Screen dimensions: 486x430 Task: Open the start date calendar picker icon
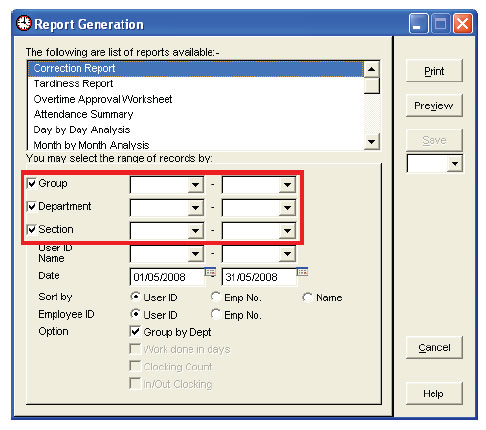click(210, 272)
